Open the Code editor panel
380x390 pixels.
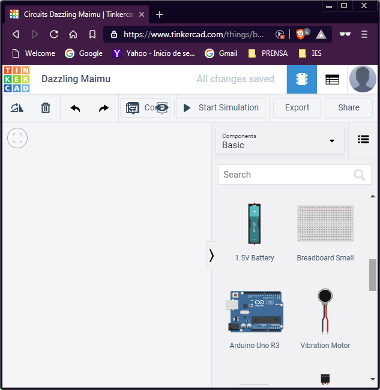point(139,108)
